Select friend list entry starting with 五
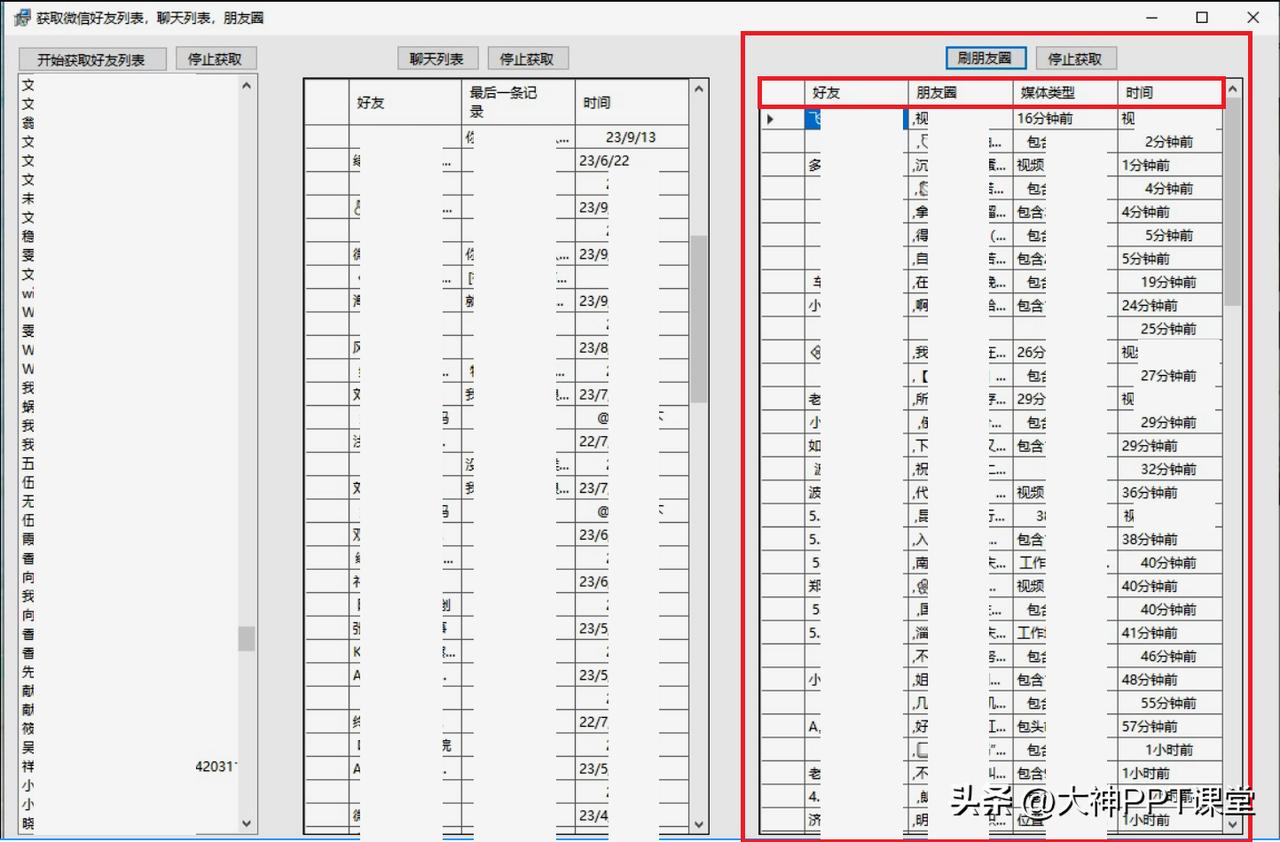 pyautogui.click(x=128, y=463)
